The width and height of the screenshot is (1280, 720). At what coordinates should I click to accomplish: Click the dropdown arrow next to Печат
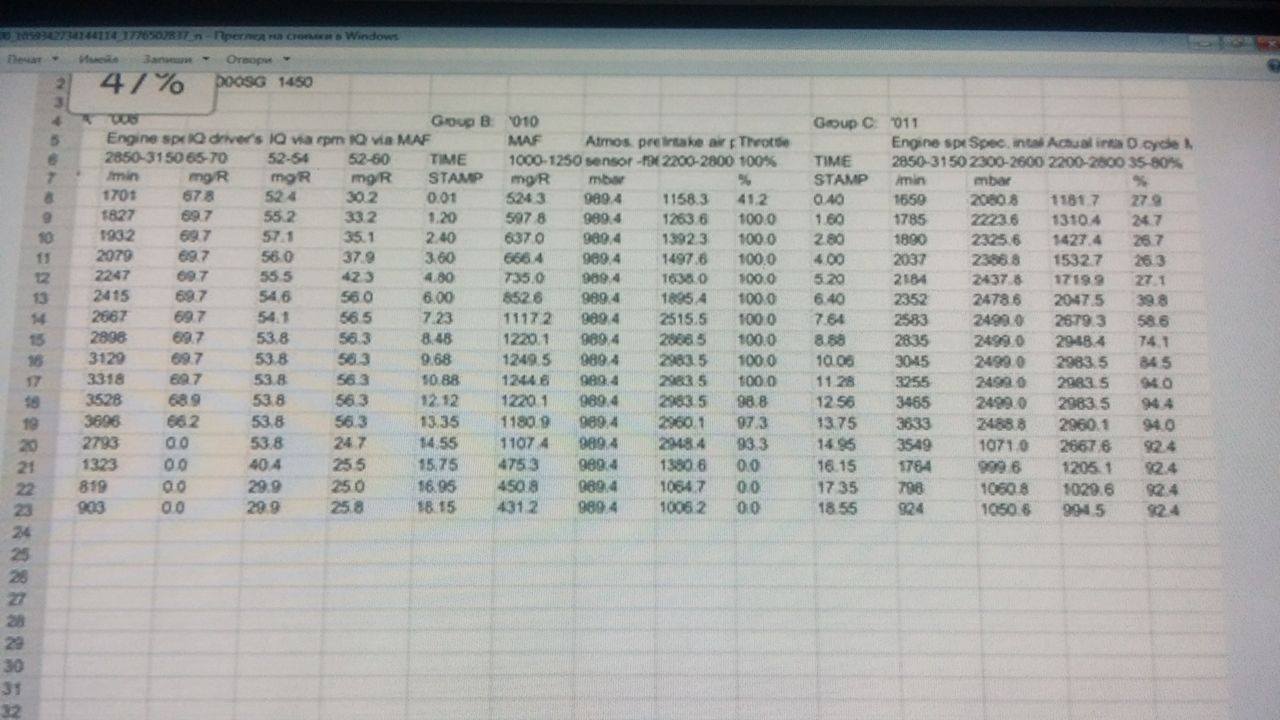click(56, 59)
